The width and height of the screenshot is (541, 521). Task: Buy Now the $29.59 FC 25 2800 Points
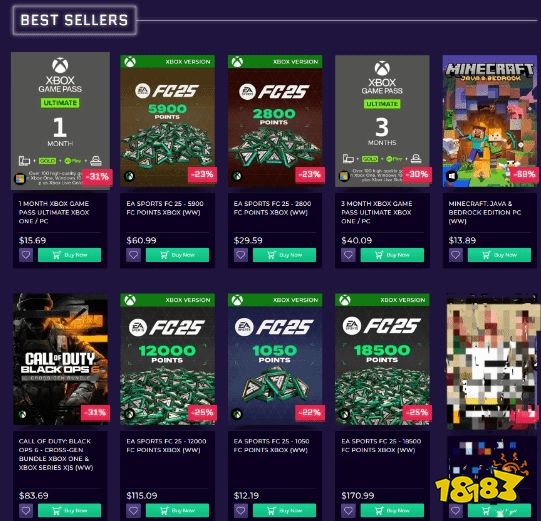point(285,255)
